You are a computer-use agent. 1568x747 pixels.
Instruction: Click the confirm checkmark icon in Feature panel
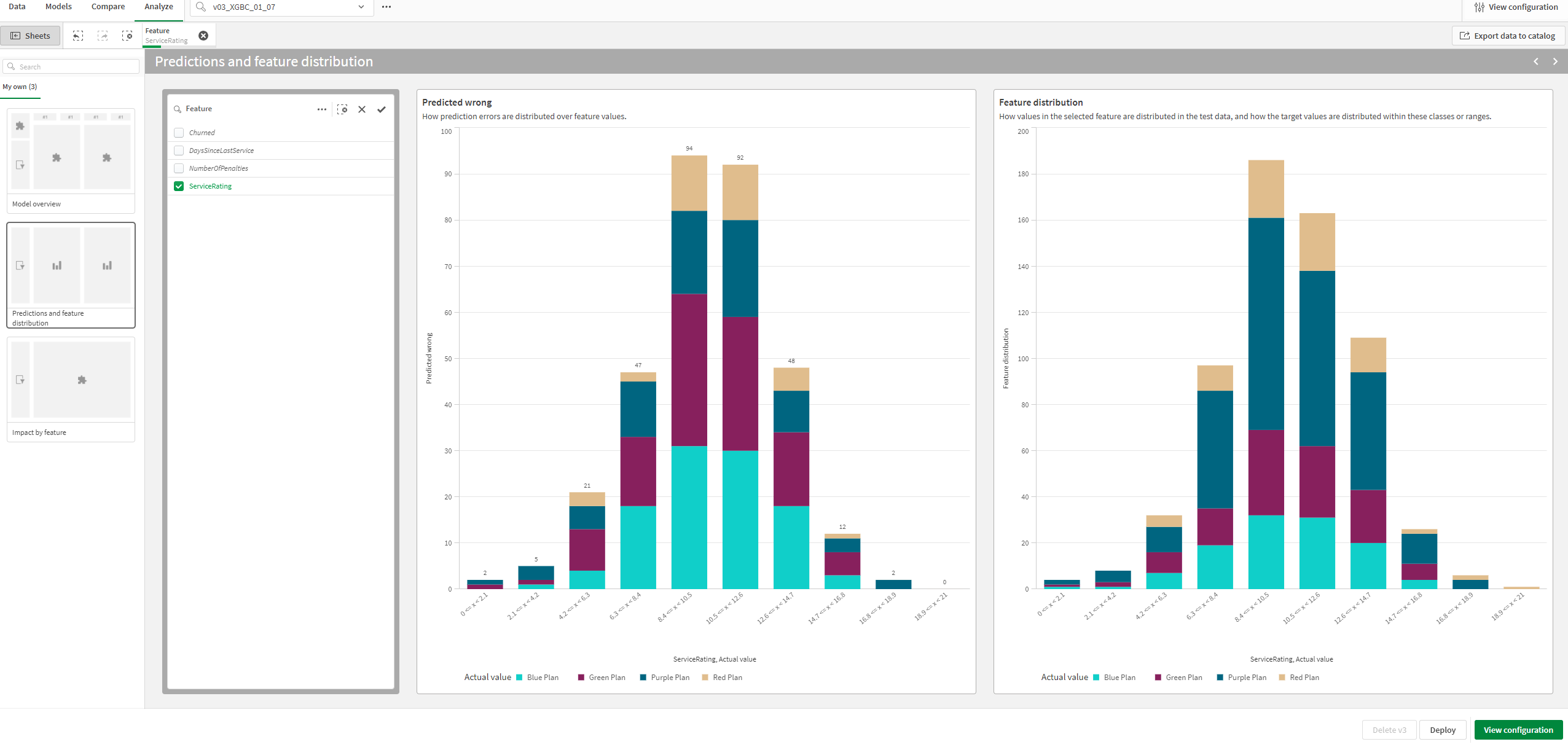(x=382, y=108)
